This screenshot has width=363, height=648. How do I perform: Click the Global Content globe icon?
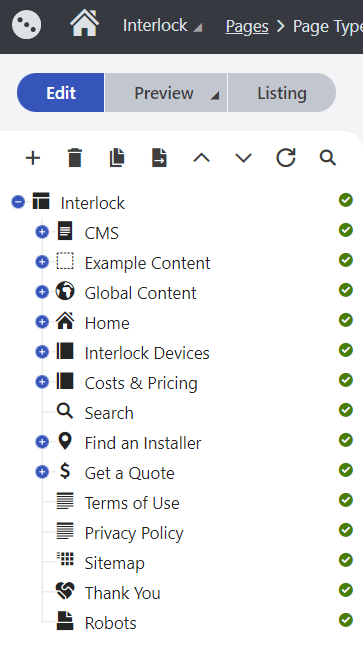tap(65, 291)
